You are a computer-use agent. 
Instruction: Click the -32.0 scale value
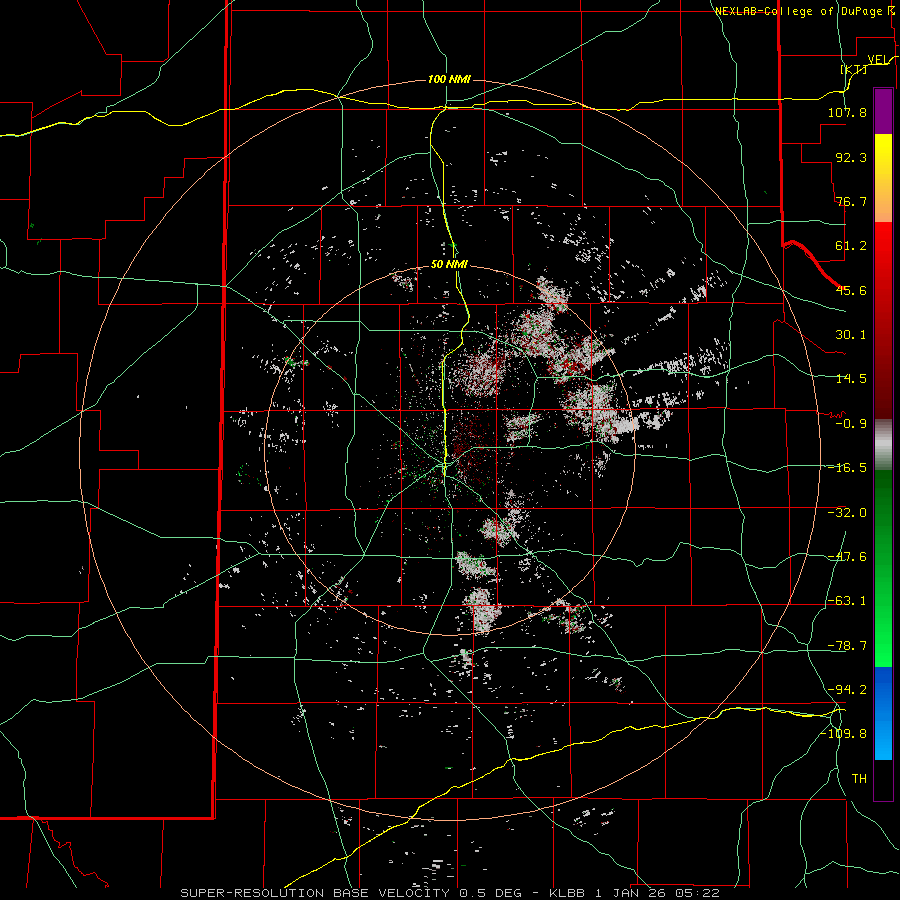(x=847, y=513)
